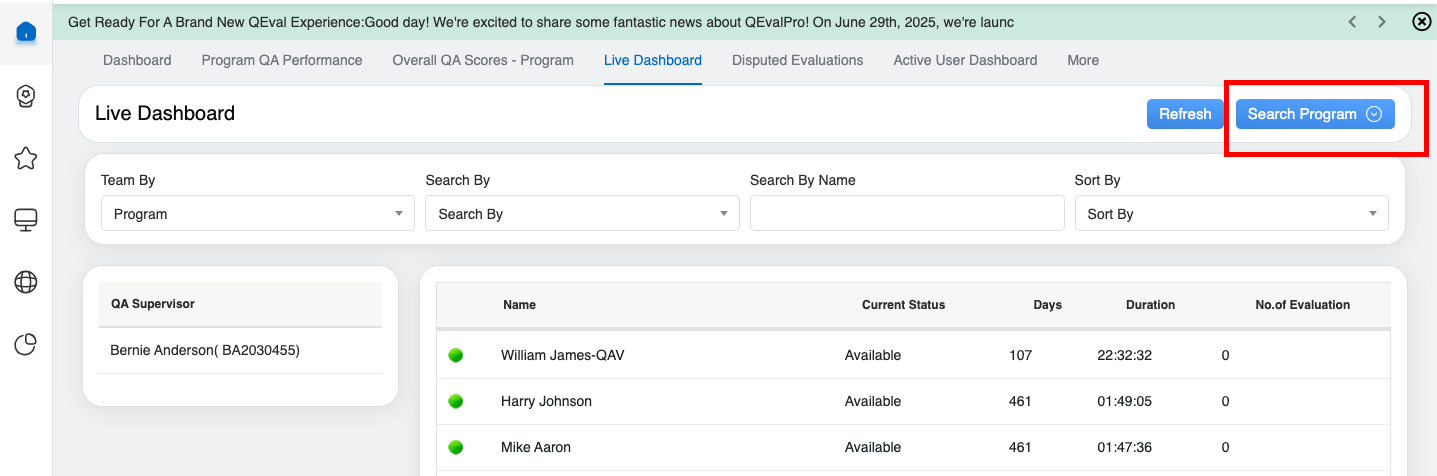Open the More tab menu

click(1082, 60)
